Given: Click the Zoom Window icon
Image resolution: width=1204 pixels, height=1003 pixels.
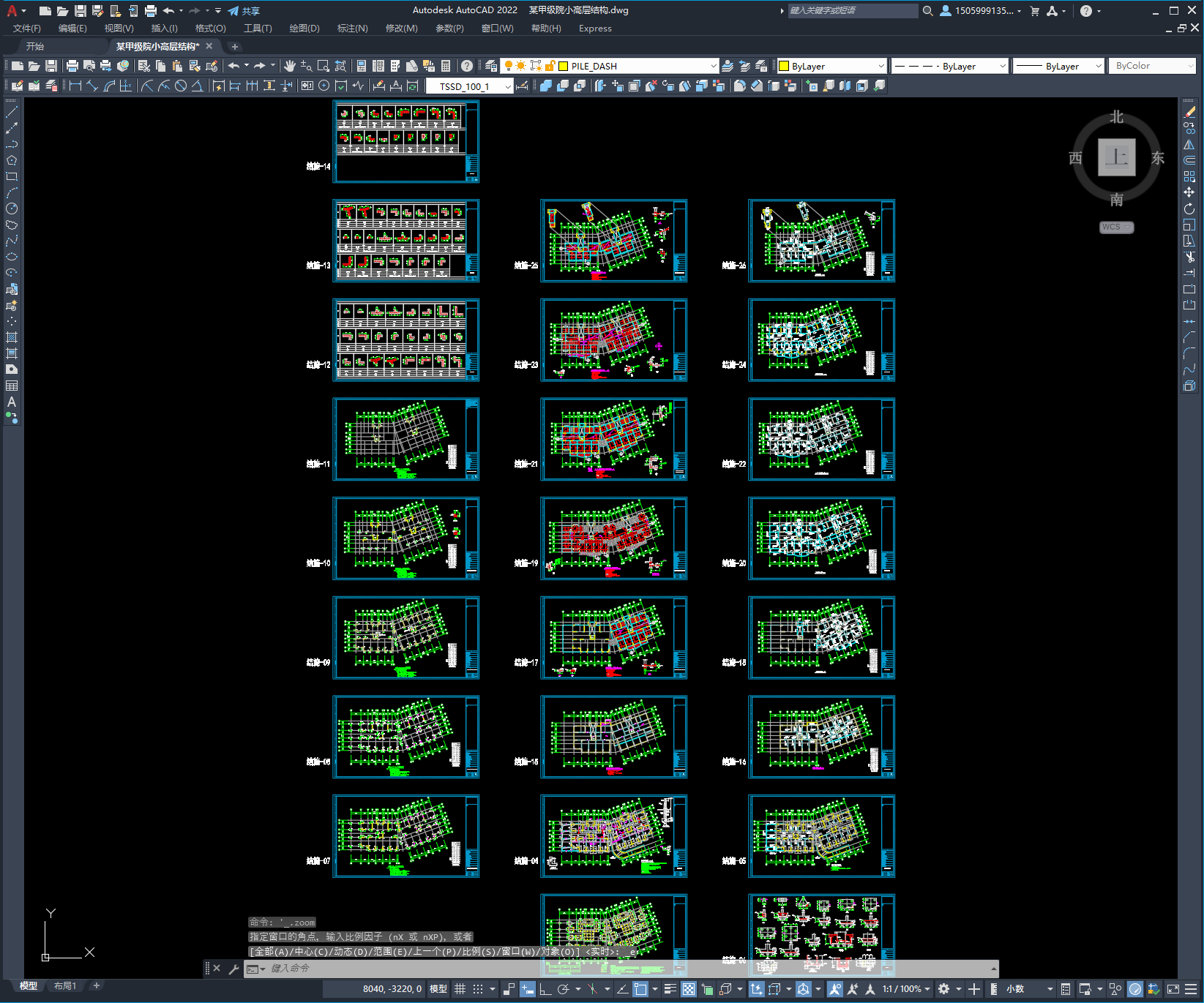Looking at the screenshot, I should pyautogui.click(x=324, y=66).
